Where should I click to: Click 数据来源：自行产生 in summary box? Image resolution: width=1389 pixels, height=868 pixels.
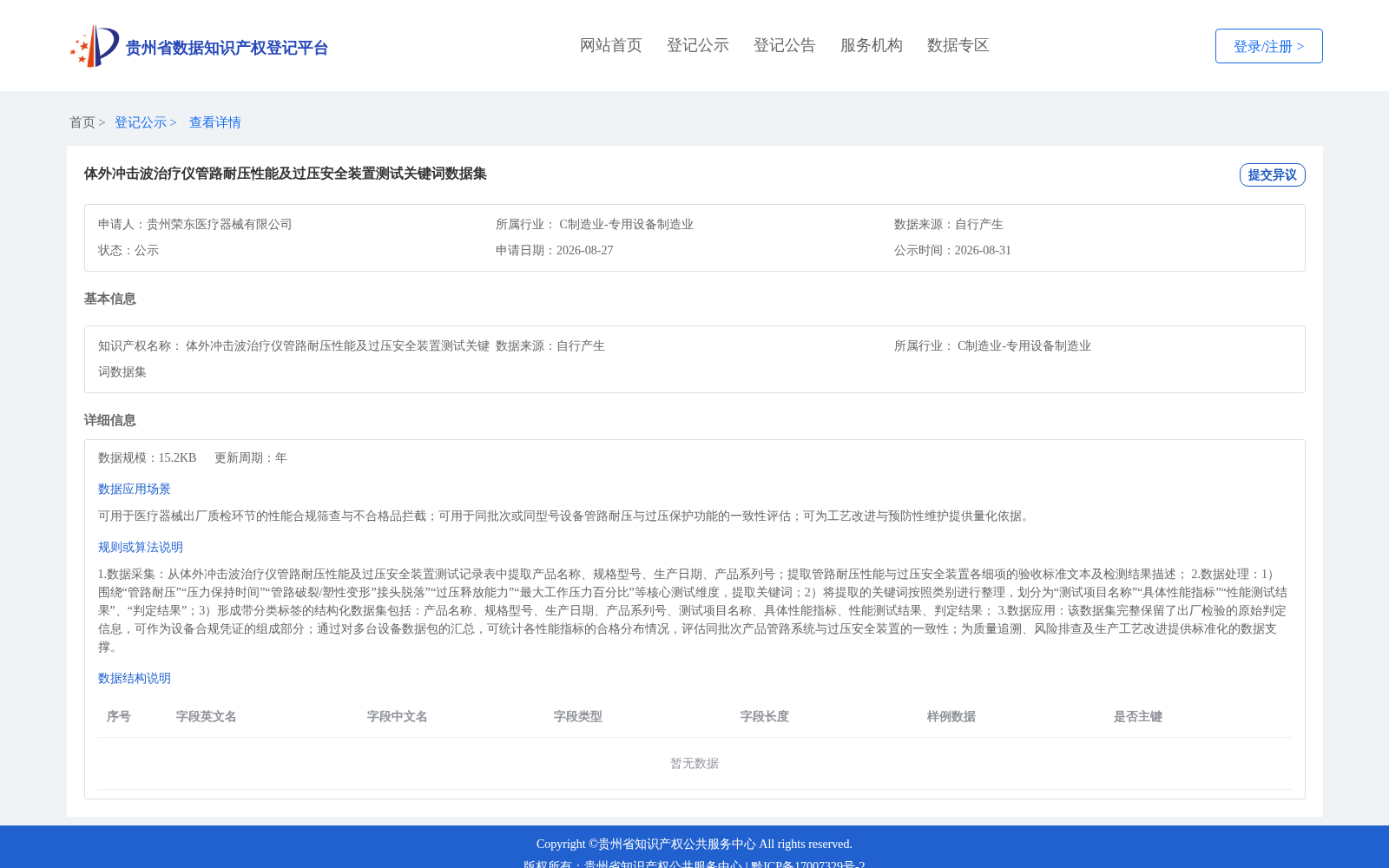coord(949,224)
